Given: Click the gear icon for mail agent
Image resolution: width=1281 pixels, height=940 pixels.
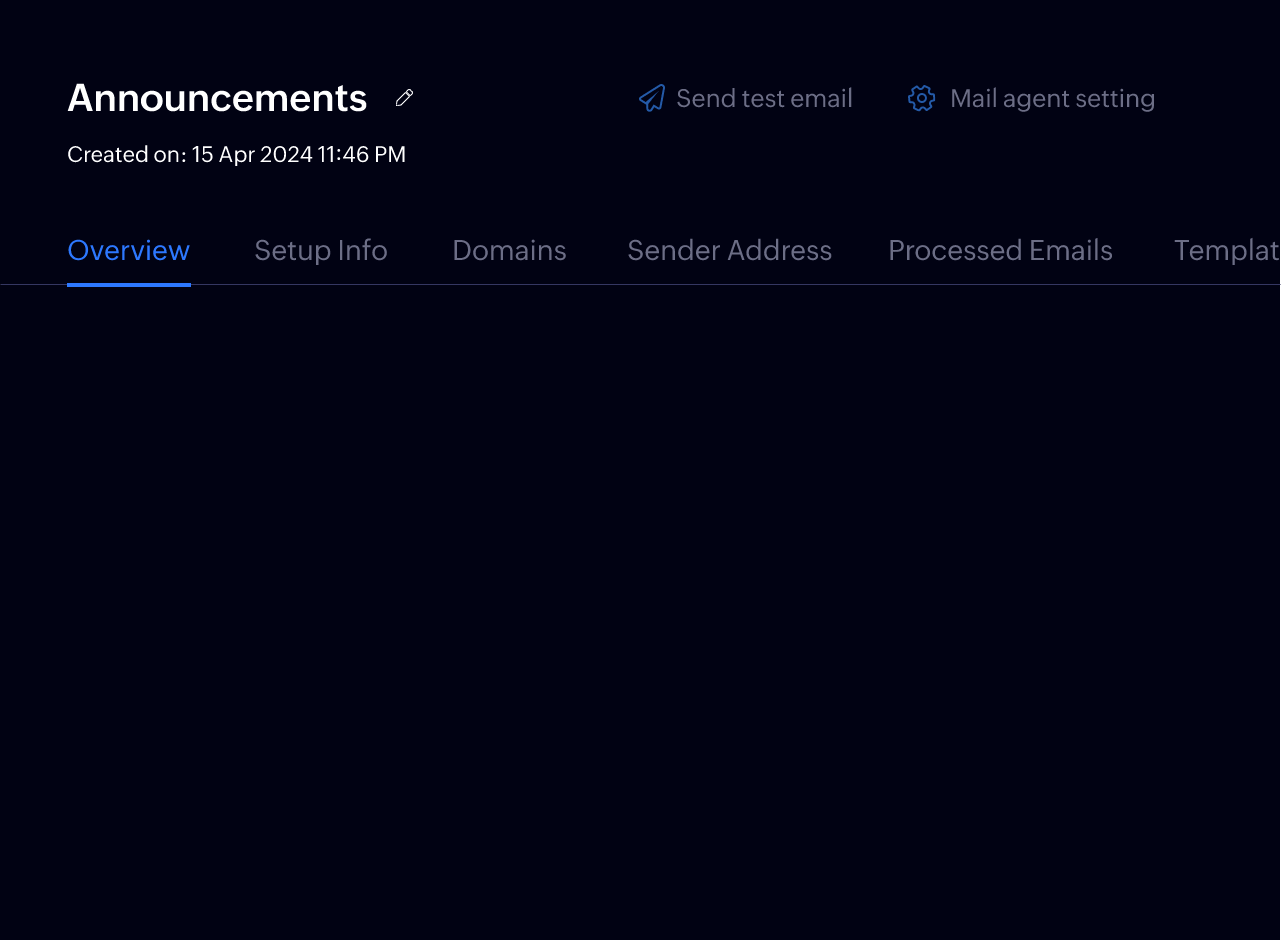Looking at the screenshot, I should (x=921, y=98).
